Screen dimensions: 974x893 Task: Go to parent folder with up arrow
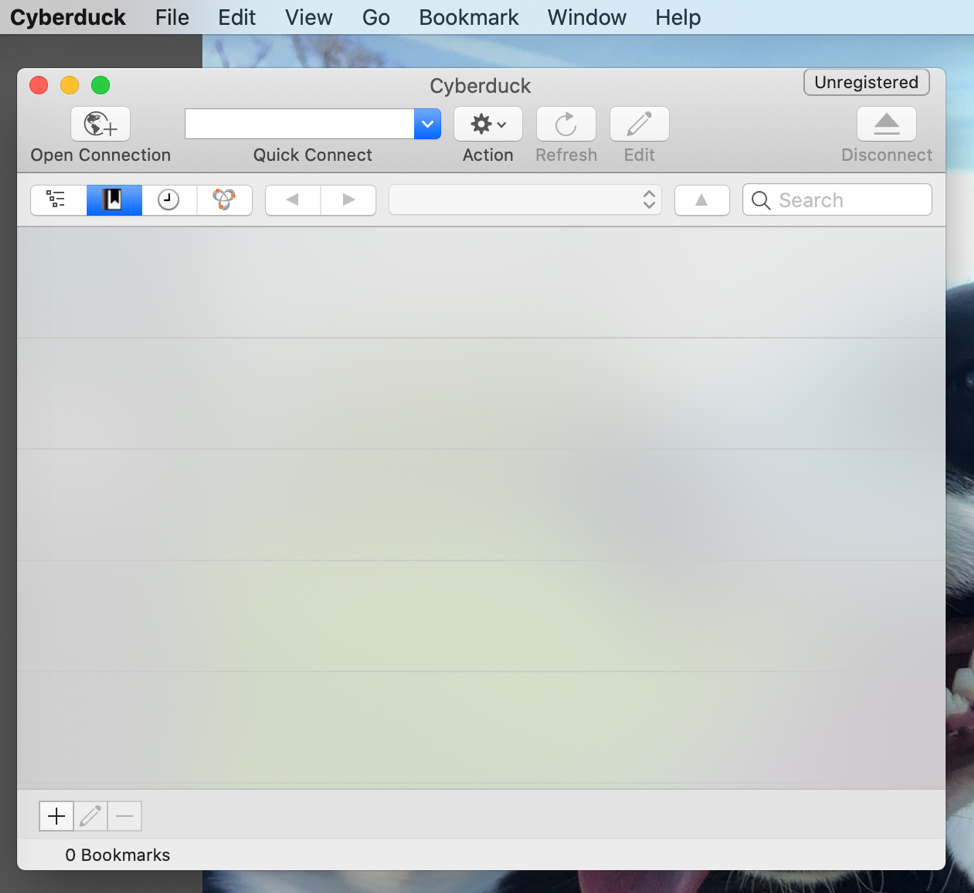click(x=701, y=199)
